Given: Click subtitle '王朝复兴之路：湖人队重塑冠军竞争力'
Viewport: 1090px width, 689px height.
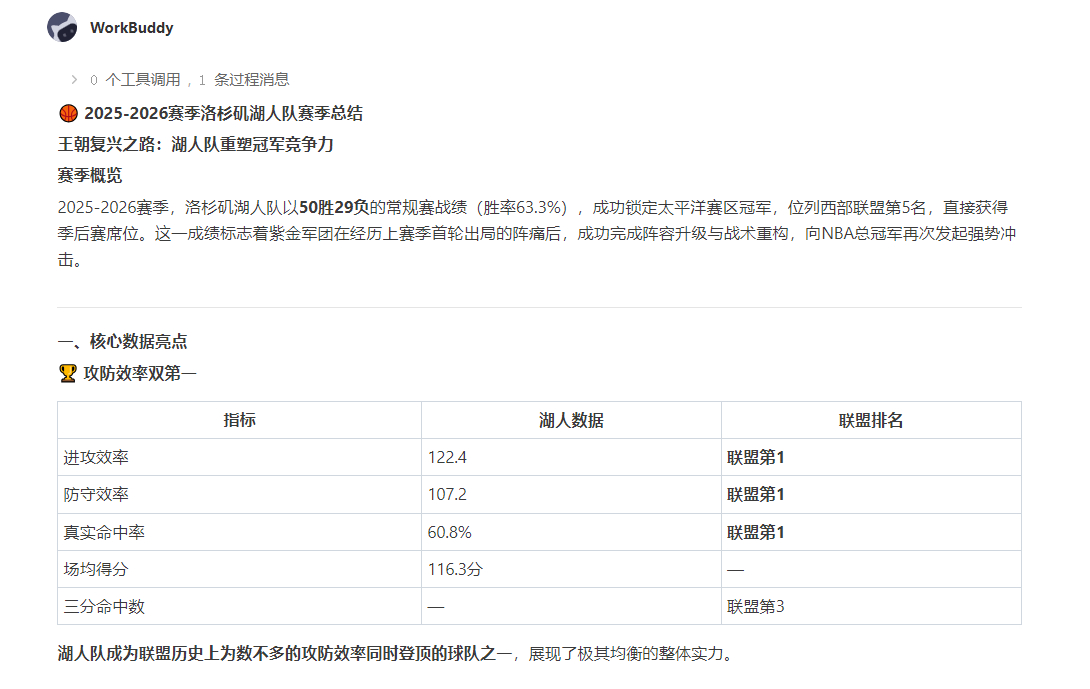Looking at the screenshot, I should click(x=195, y=145).
